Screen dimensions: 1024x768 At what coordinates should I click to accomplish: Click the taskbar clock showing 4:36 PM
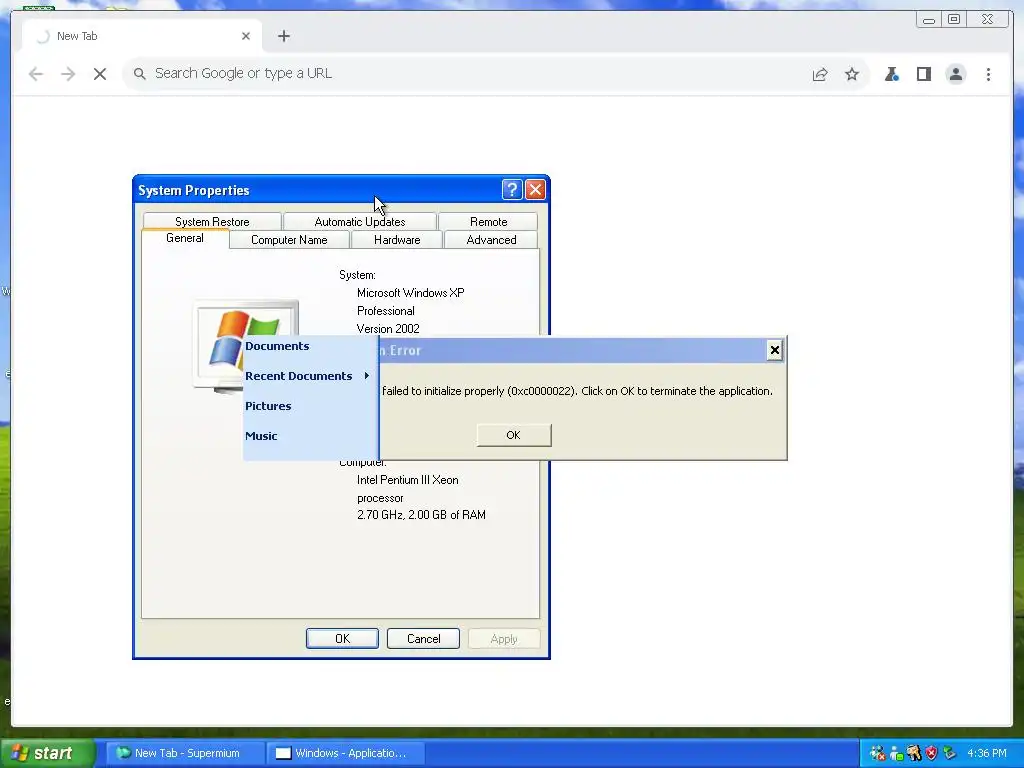(x=987, y=753)
